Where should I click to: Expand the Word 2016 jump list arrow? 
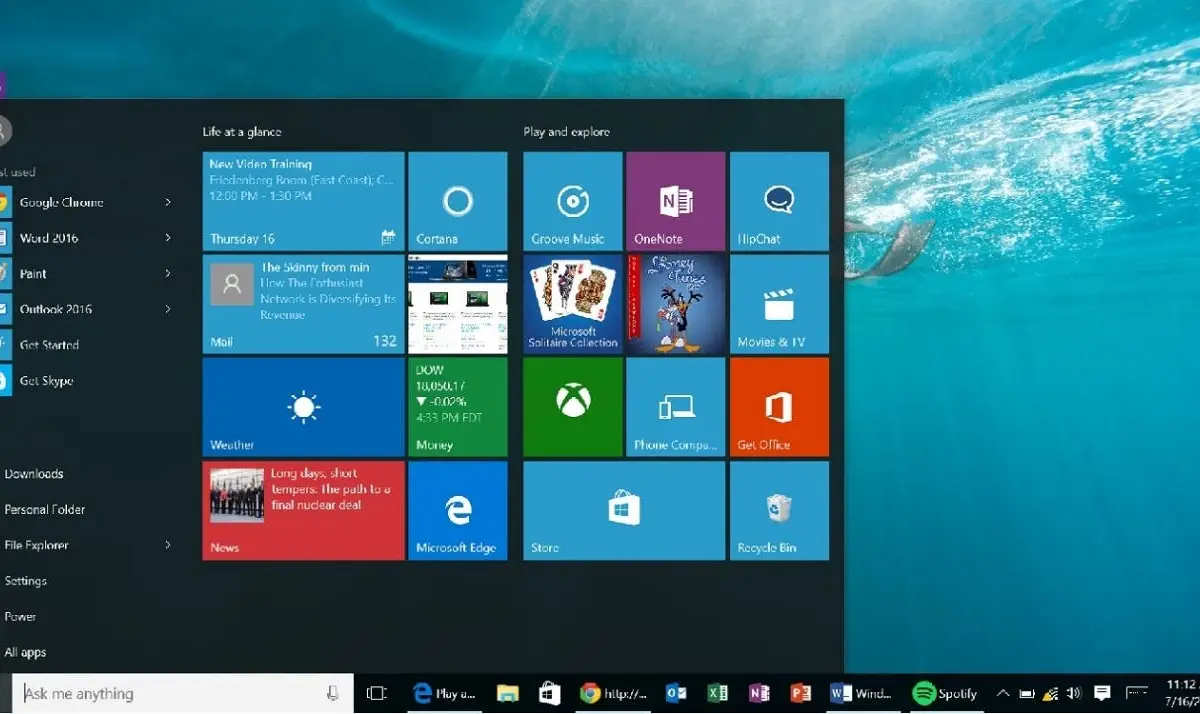(x=168, y=238)
